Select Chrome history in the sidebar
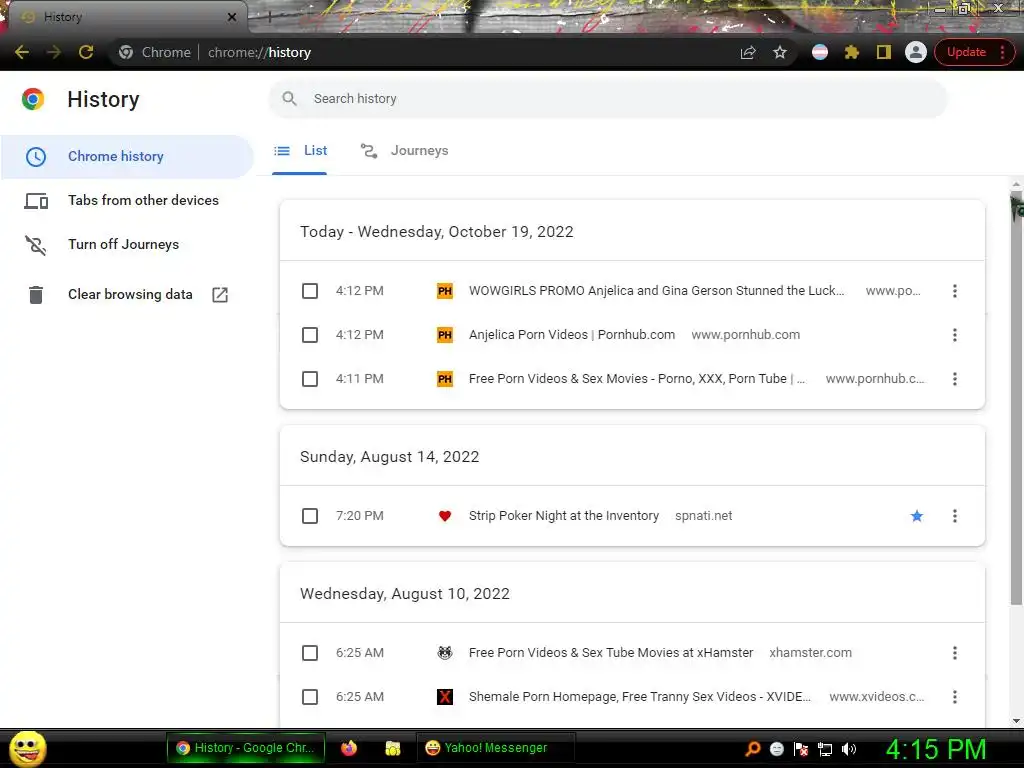The width and height of the screenshot is (1024, 768). point(127,156)
